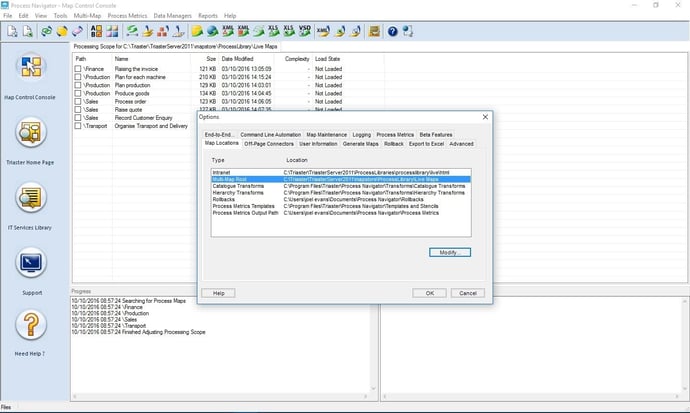Click the AB letters toolbar icon
This screenshot has height=413, width=690.
[x=96, y=31]
